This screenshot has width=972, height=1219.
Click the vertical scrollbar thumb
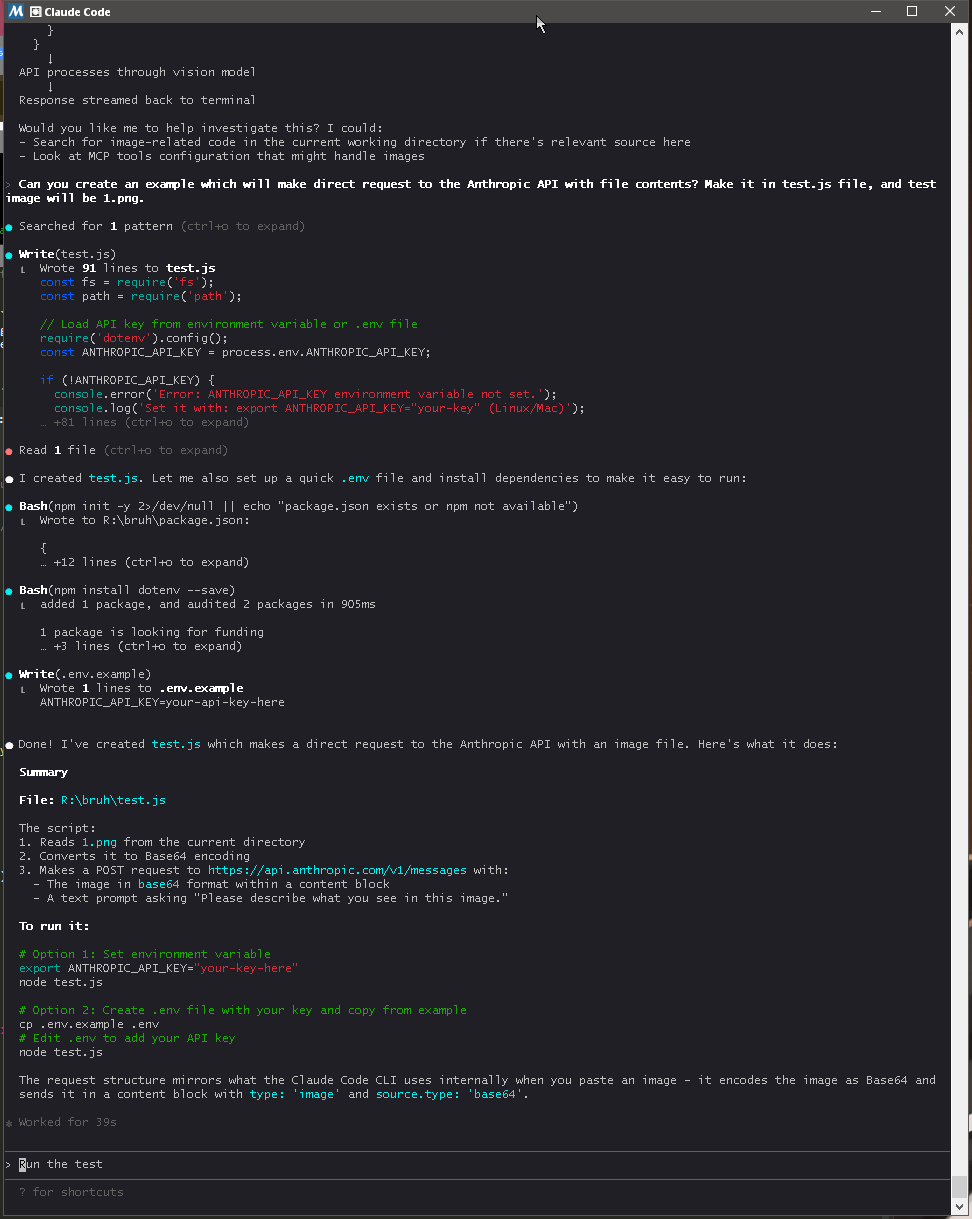(958, 1185)
